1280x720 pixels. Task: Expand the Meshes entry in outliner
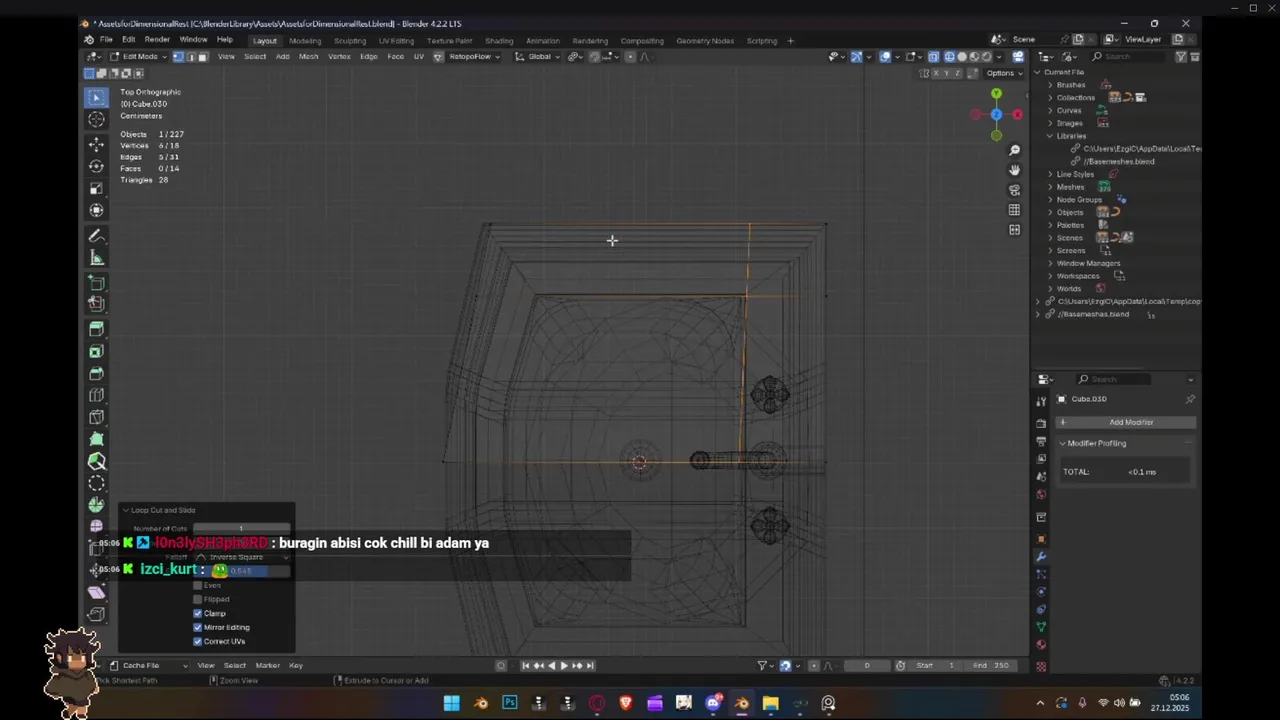1050,187
